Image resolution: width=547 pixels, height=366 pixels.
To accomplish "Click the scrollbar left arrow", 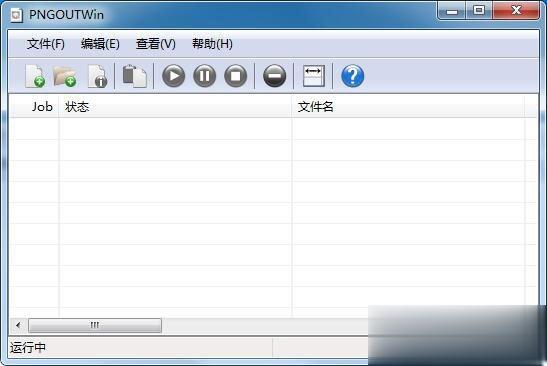I will point(18,325).
